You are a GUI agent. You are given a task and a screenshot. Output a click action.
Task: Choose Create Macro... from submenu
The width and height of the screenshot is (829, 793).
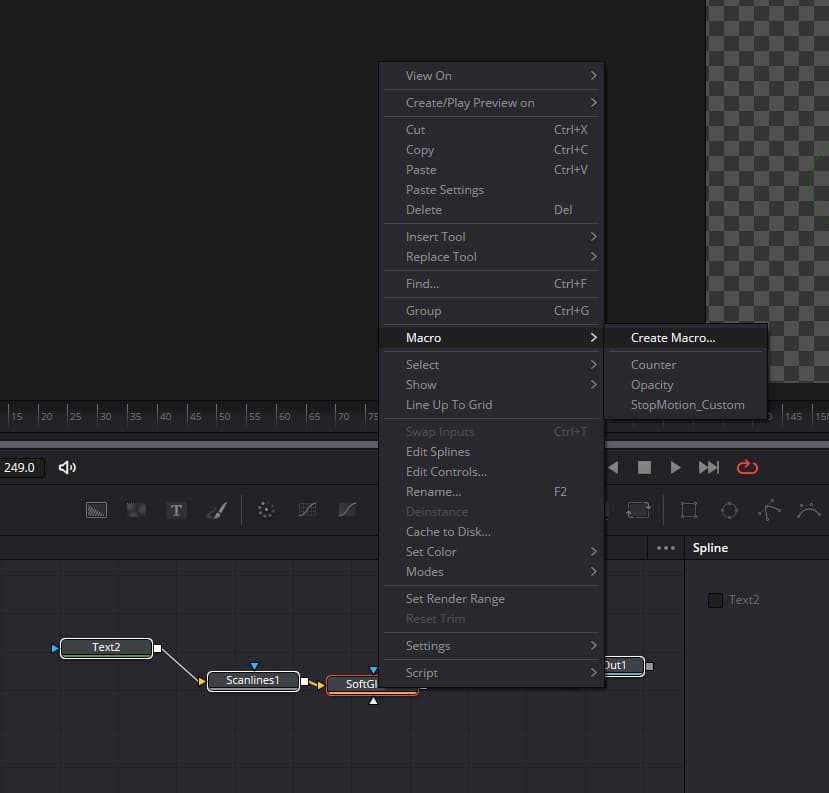685,337
